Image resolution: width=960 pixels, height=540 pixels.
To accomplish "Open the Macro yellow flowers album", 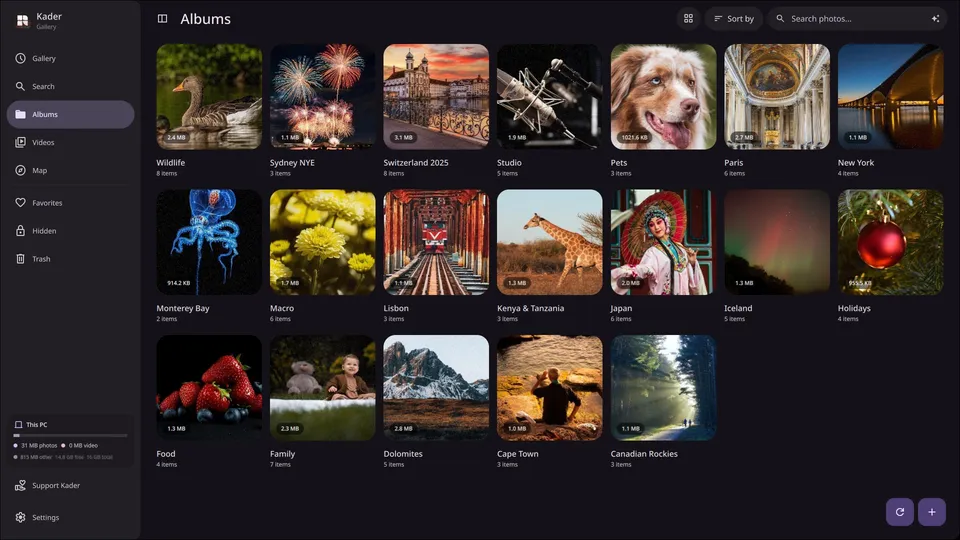I will [x=323, y=242].
